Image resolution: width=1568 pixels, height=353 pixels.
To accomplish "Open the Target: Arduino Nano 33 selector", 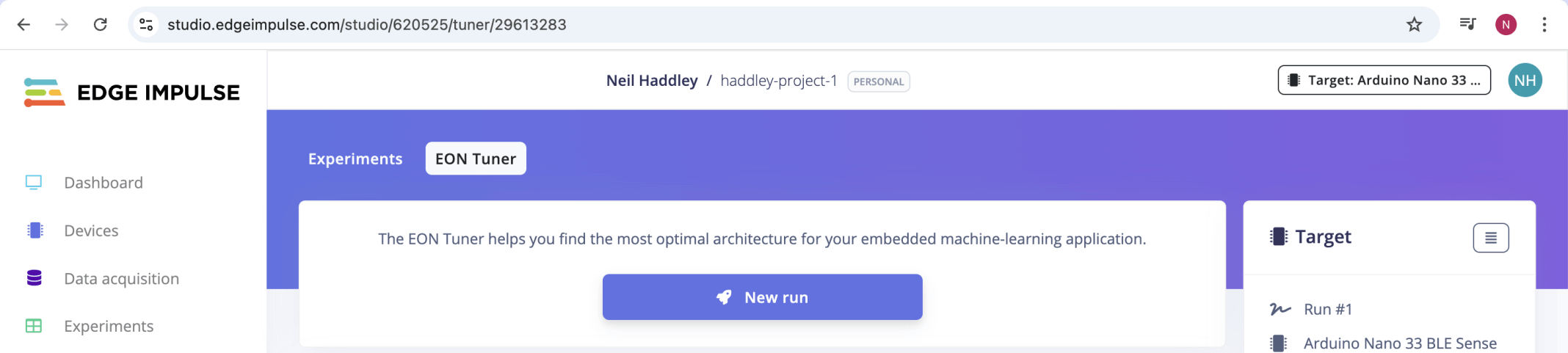I will click(1384, 81).
